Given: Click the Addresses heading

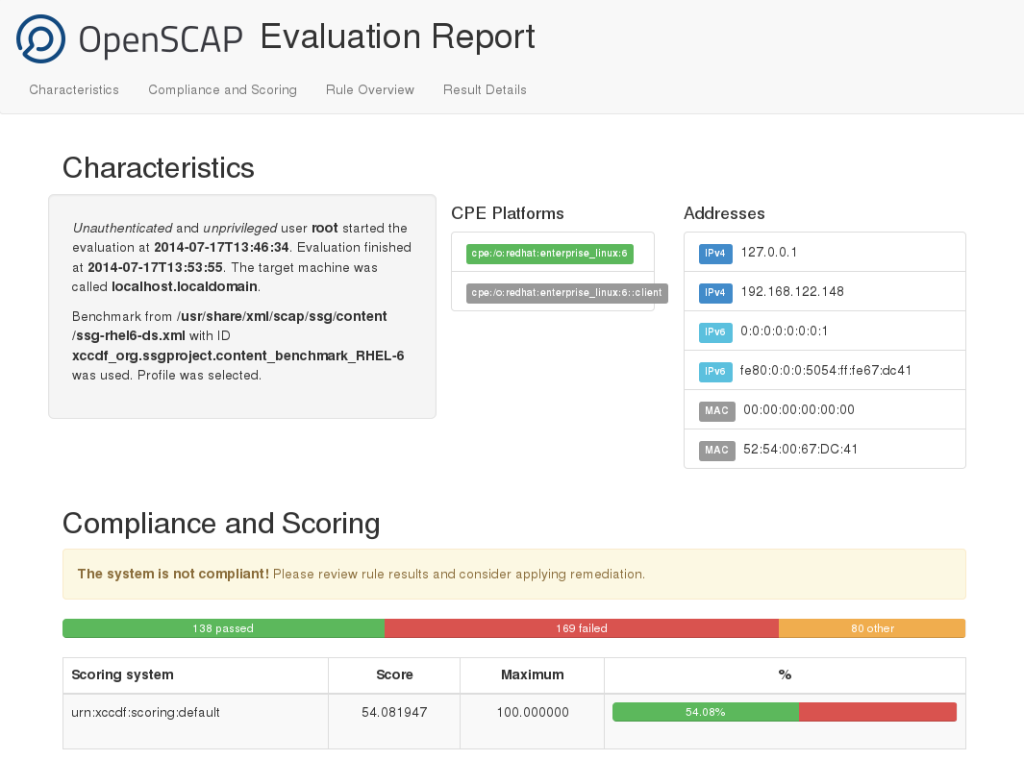Looking at the screenshot, I should coord(724,214).
